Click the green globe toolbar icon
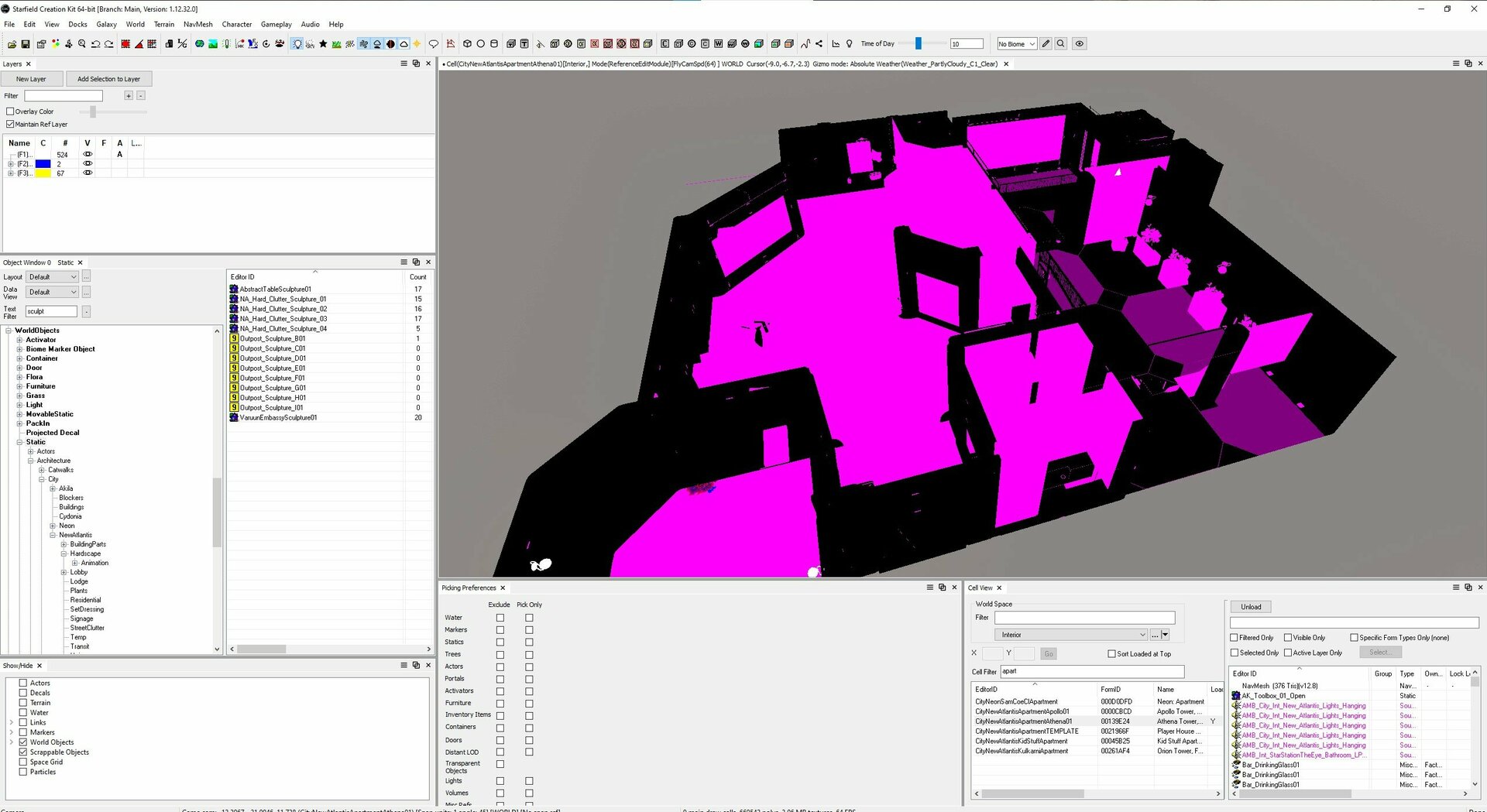The image size is (1487, 812). click(x=199, y=44)
